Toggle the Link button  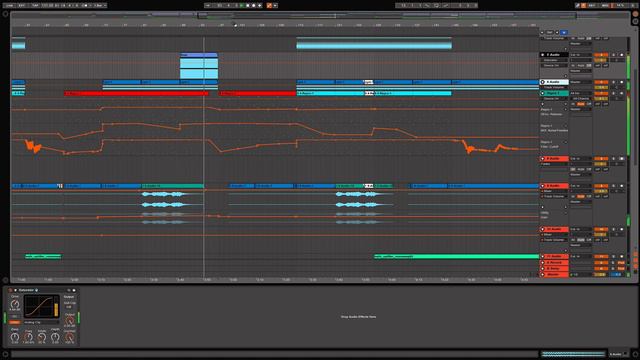[9, 5]
